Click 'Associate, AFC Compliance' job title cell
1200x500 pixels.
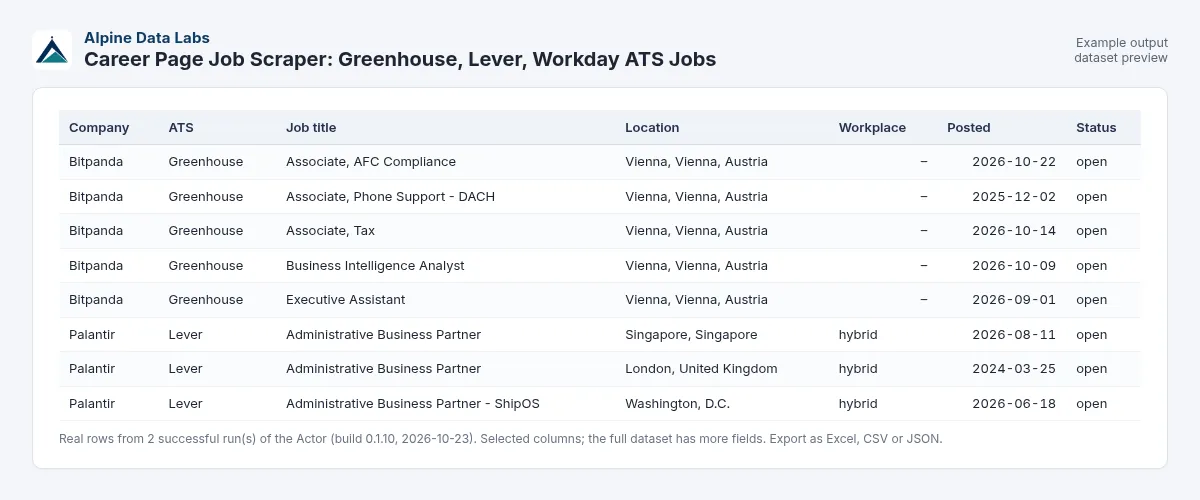click(x=371, y=162)
